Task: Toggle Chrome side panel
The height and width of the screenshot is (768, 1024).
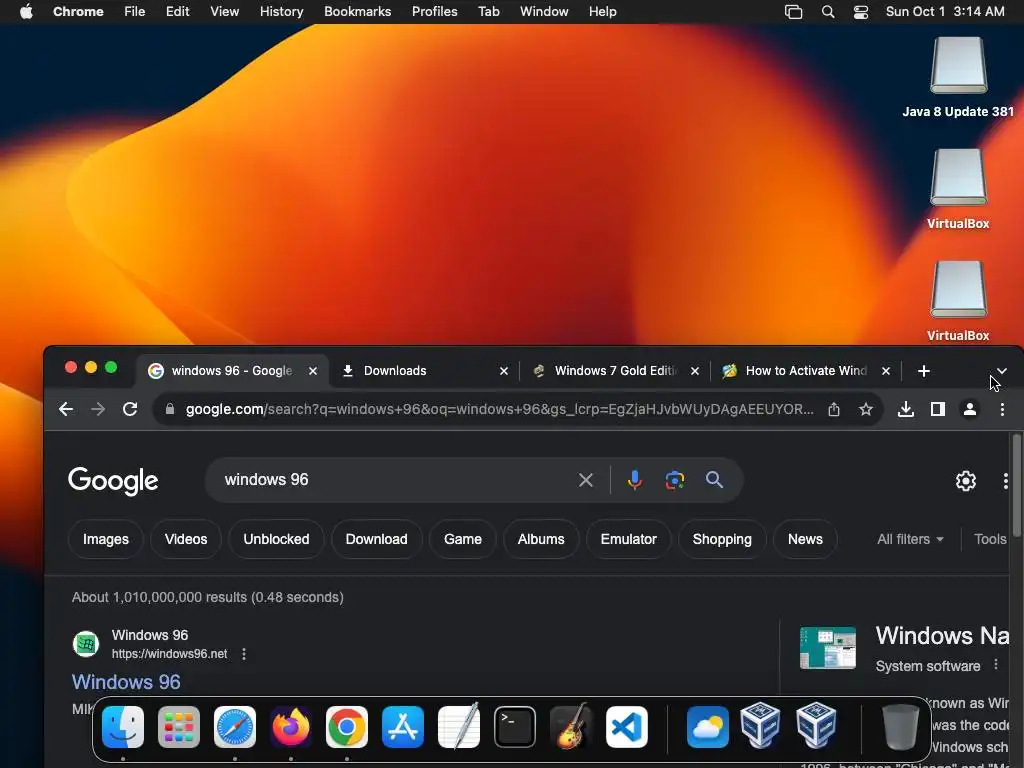Action: [x=938, y=409]
